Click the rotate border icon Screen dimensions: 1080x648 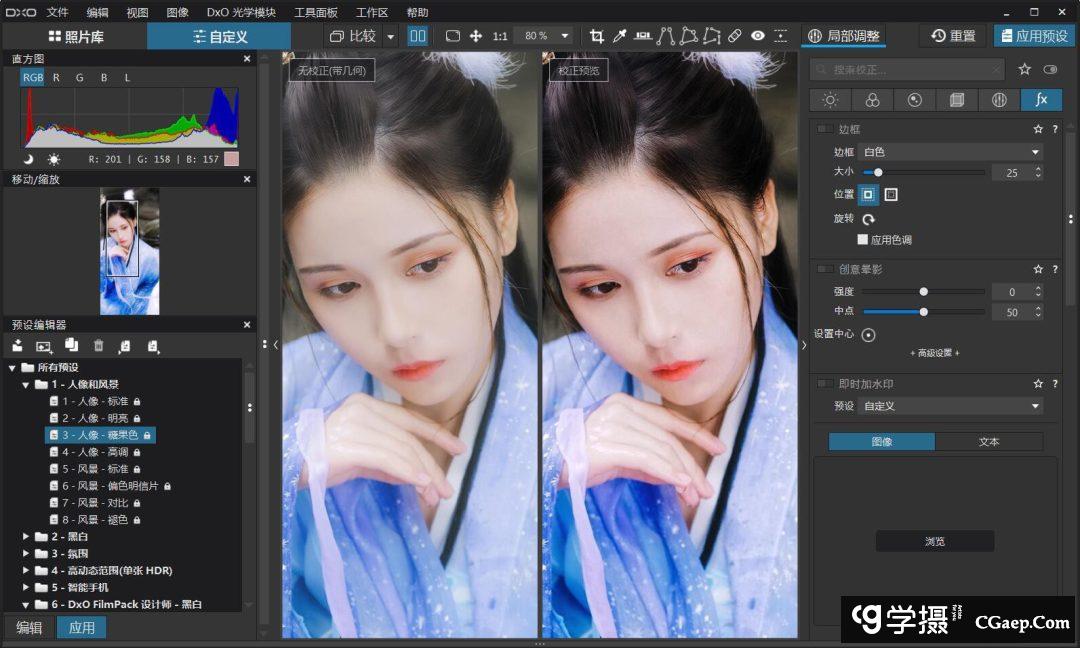pyautogui.click(x=869, y=219)
